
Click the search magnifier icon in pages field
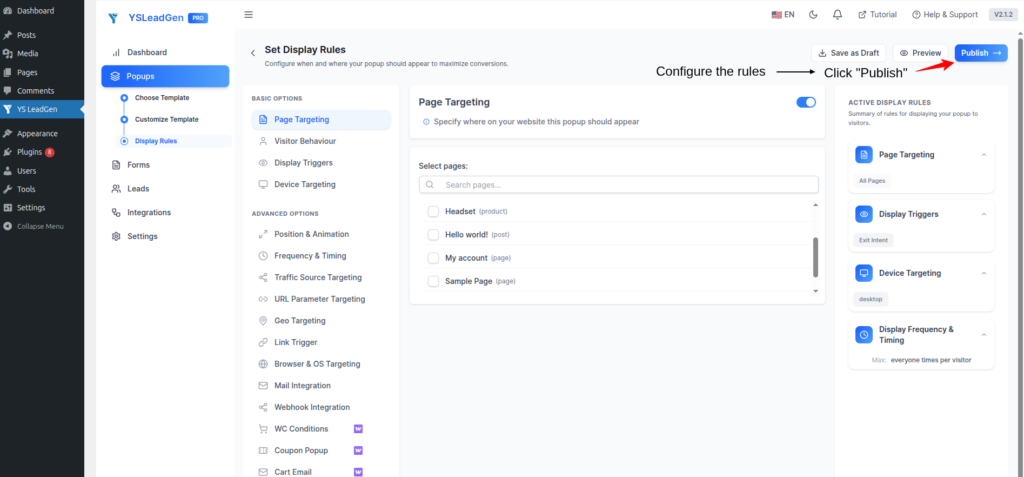click(430, 185)
